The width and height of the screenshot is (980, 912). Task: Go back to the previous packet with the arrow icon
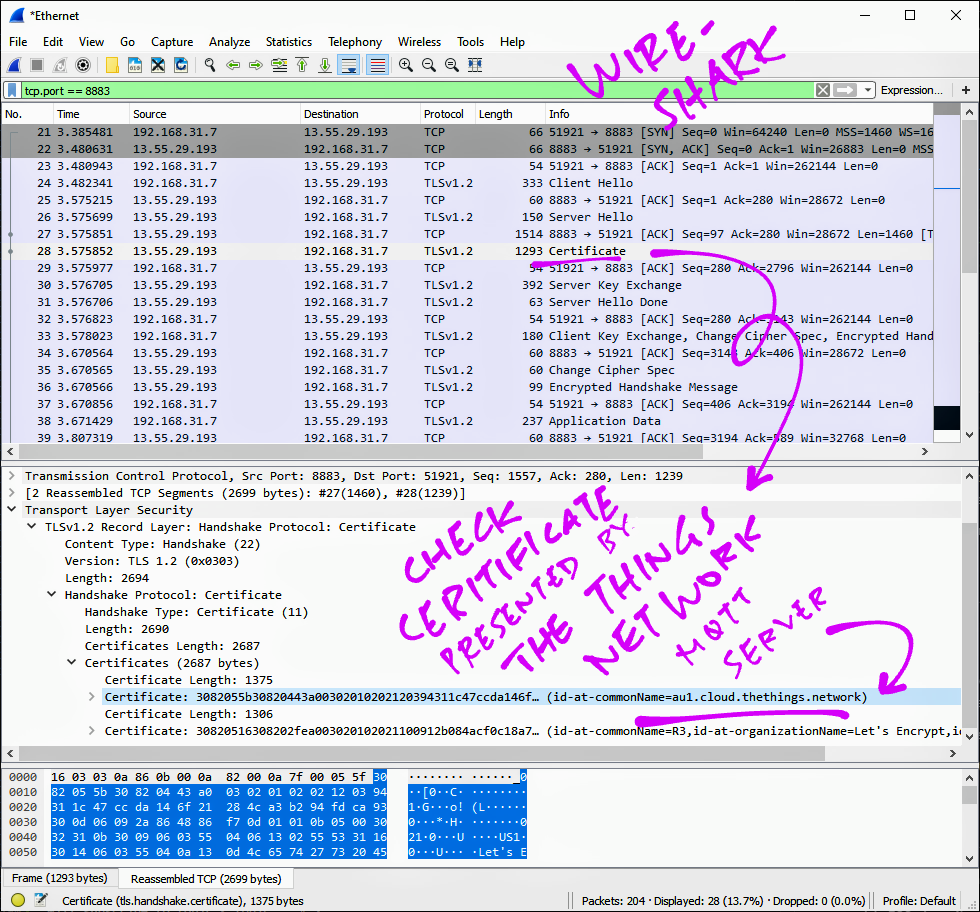(x=233, y=65)
